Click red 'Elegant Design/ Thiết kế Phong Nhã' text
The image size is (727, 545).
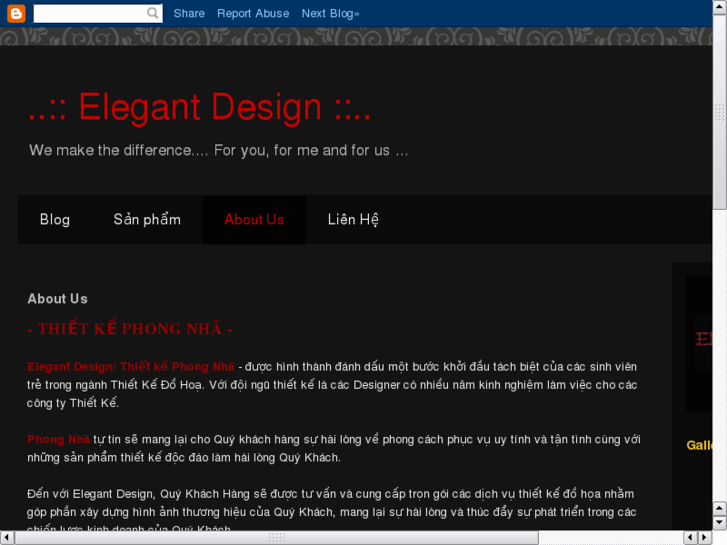(131, 366)
